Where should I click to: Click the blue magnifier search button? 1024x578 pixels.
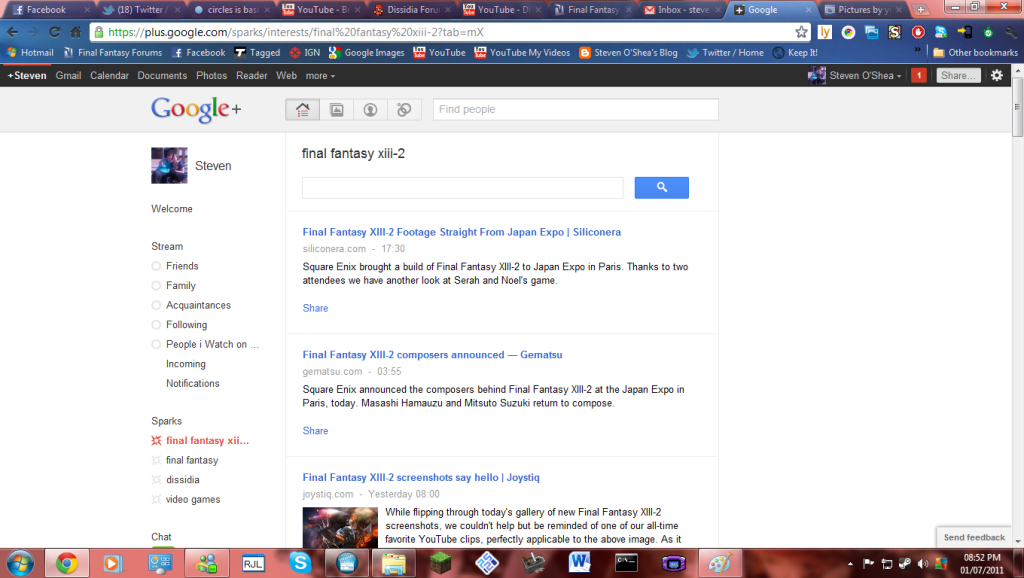661,187
